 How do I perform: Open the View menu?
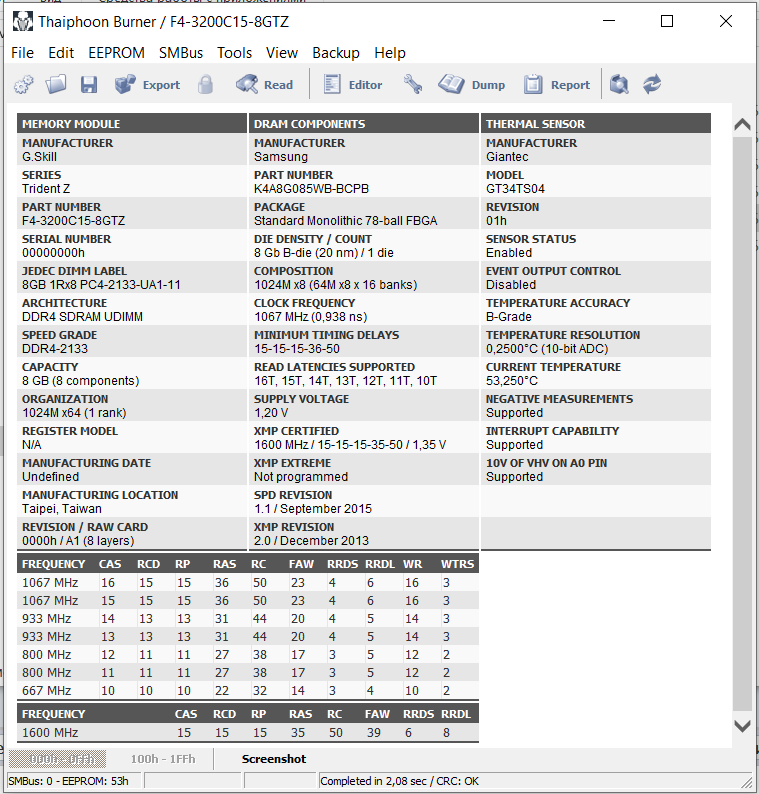tap(282, 53)
